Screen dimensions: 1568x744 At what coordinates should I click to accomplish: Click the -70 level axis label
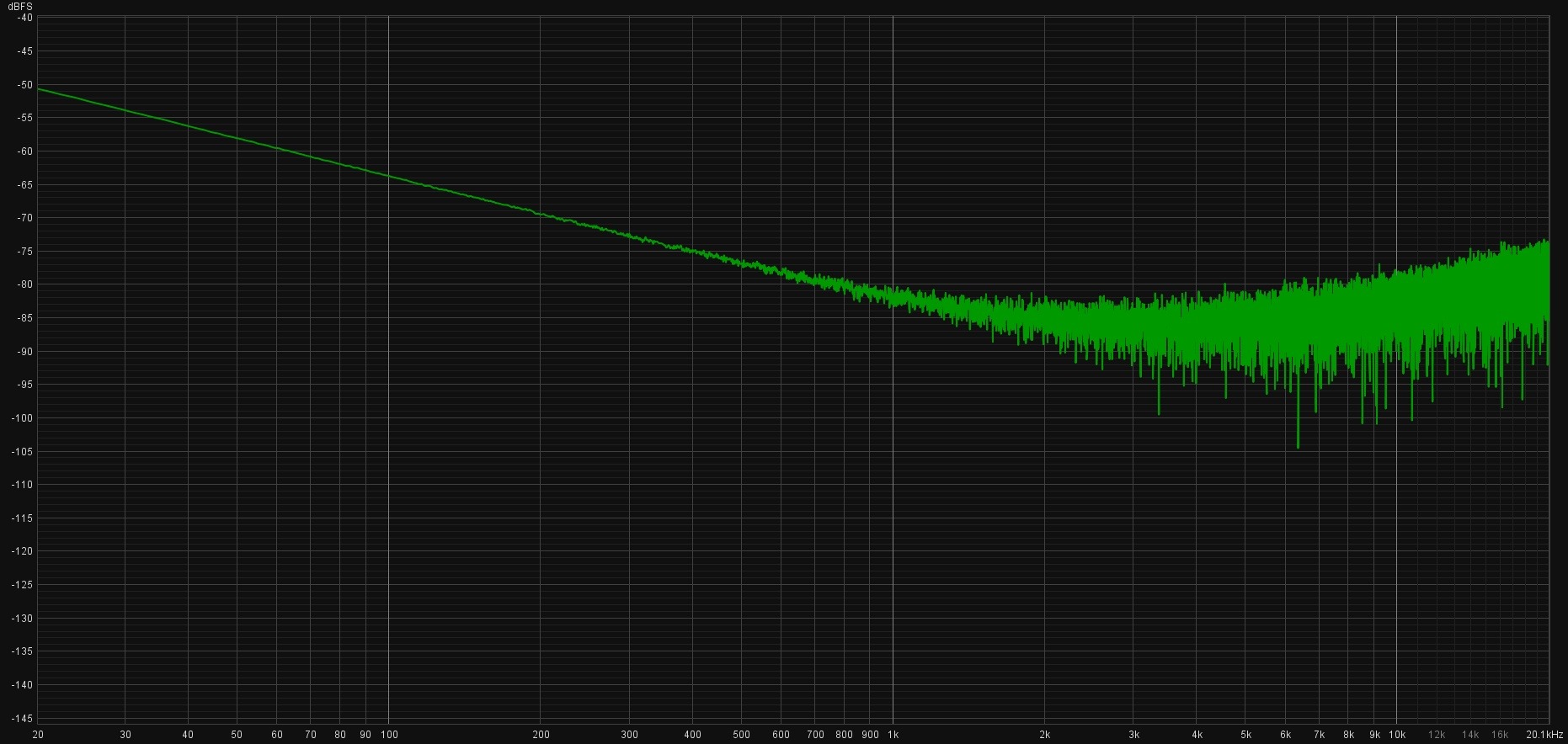24,218
